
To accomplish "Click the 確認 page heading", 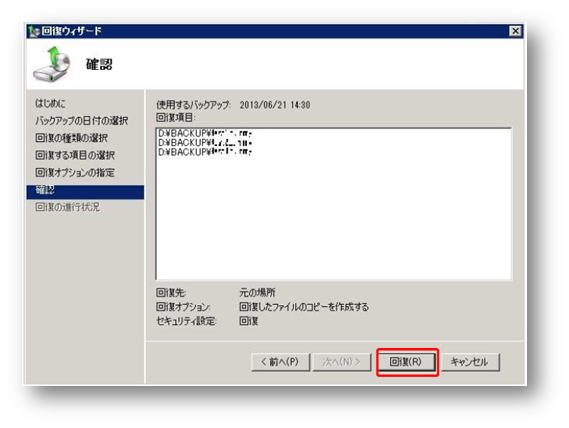I will [99, 65].
